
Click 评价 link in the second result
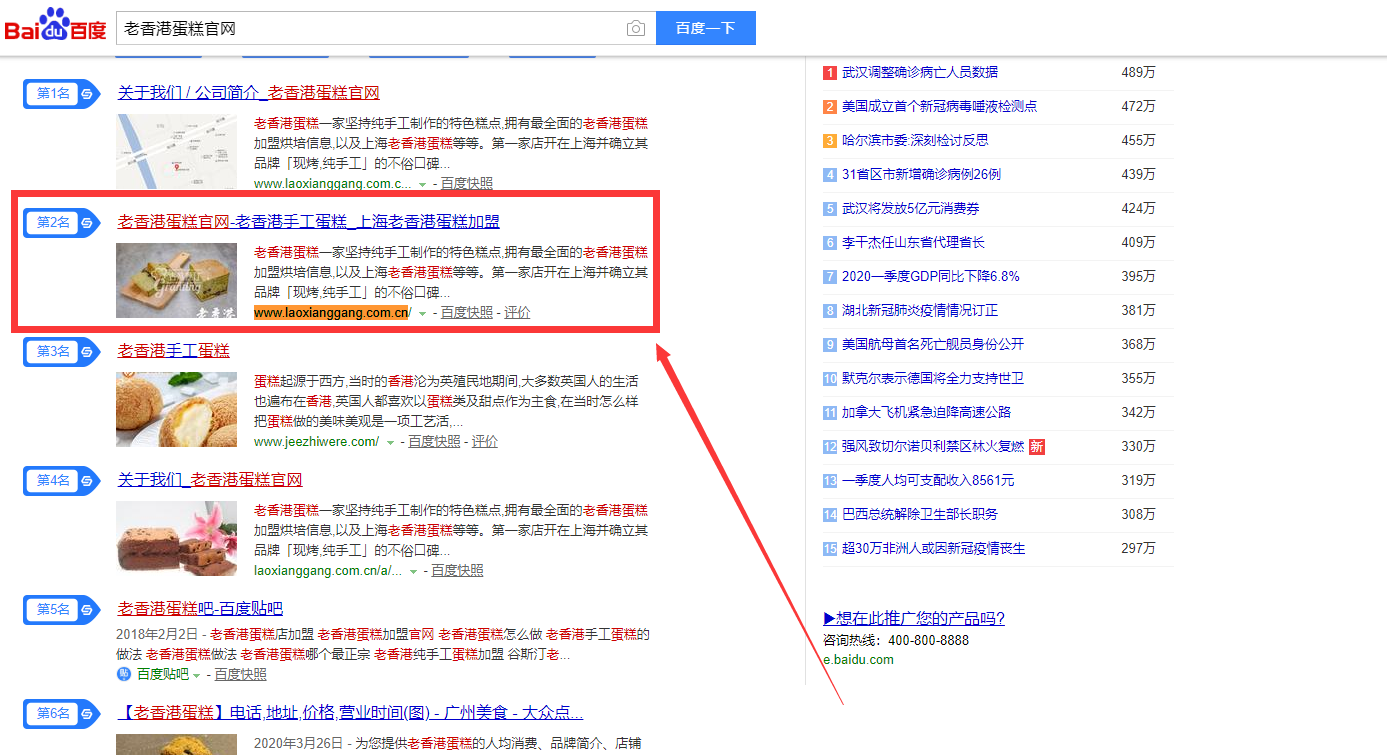[517, 313]
